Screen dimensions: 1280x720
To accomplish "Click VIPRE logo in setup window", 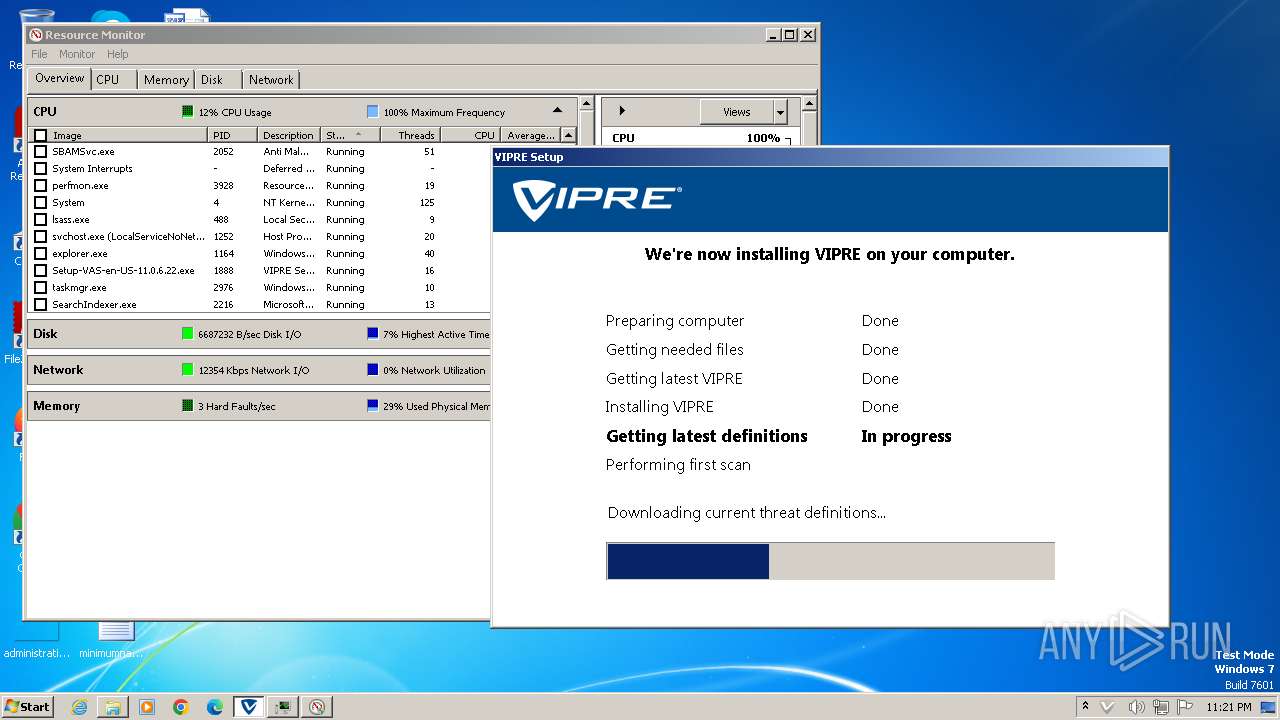I will coord(597,199).
